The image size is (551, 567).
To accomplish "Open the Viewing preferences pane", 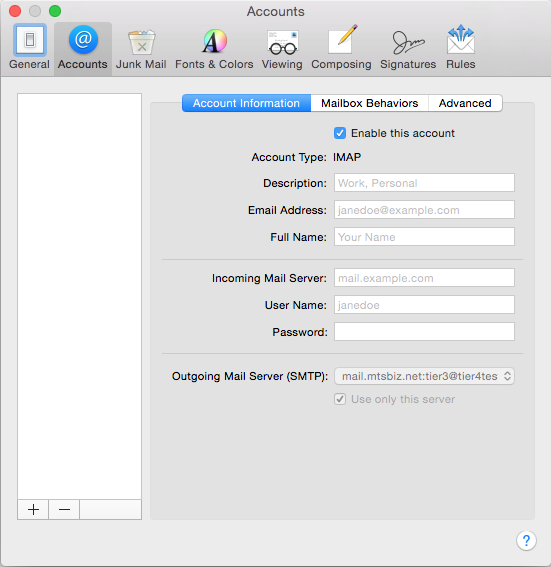I will coord(282,48).
